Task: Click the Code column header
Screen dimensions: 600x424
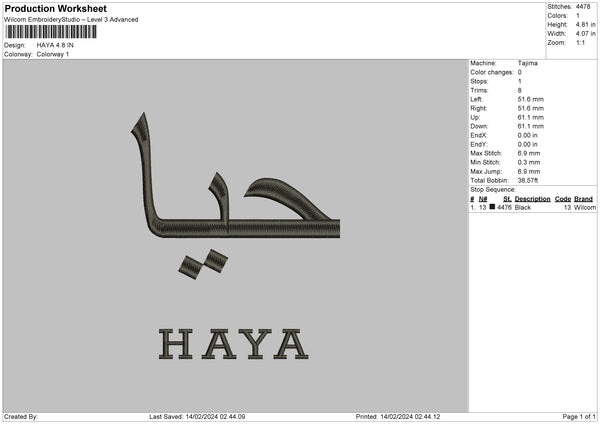Action: pyautogui.click(x=562, y=199)
